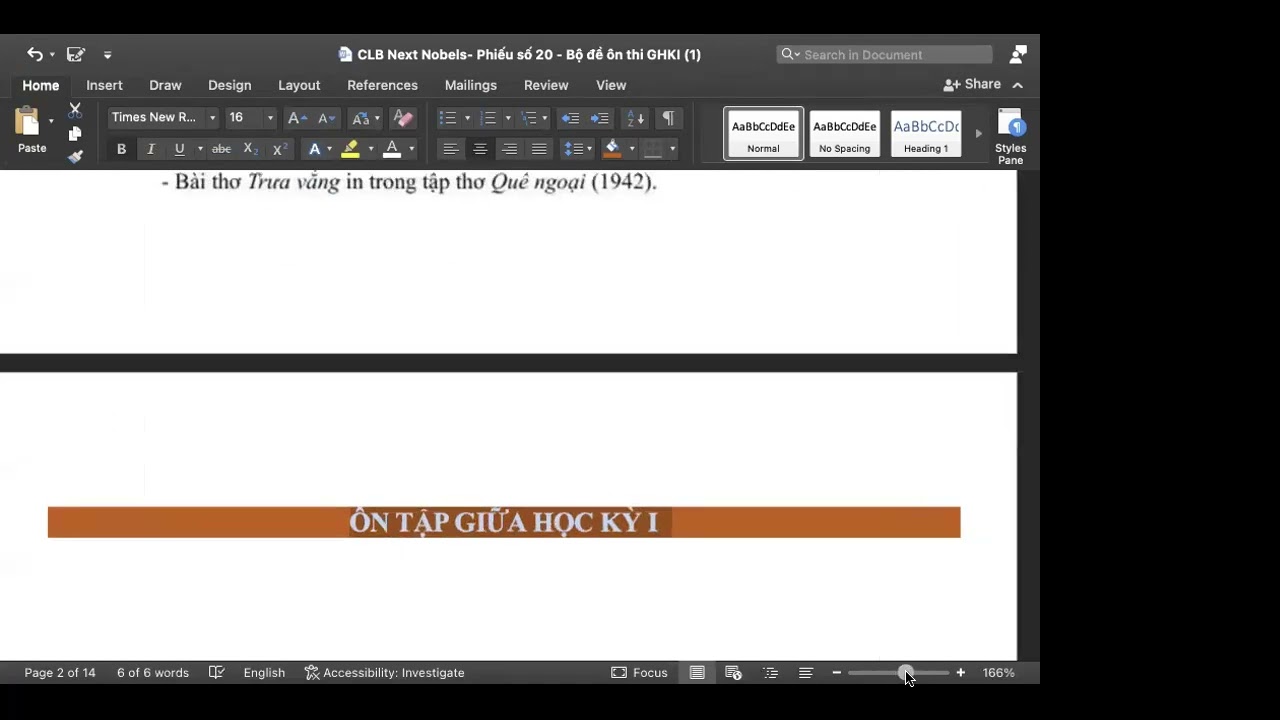Toggle Subscript X2 formatting

[251, 149]
